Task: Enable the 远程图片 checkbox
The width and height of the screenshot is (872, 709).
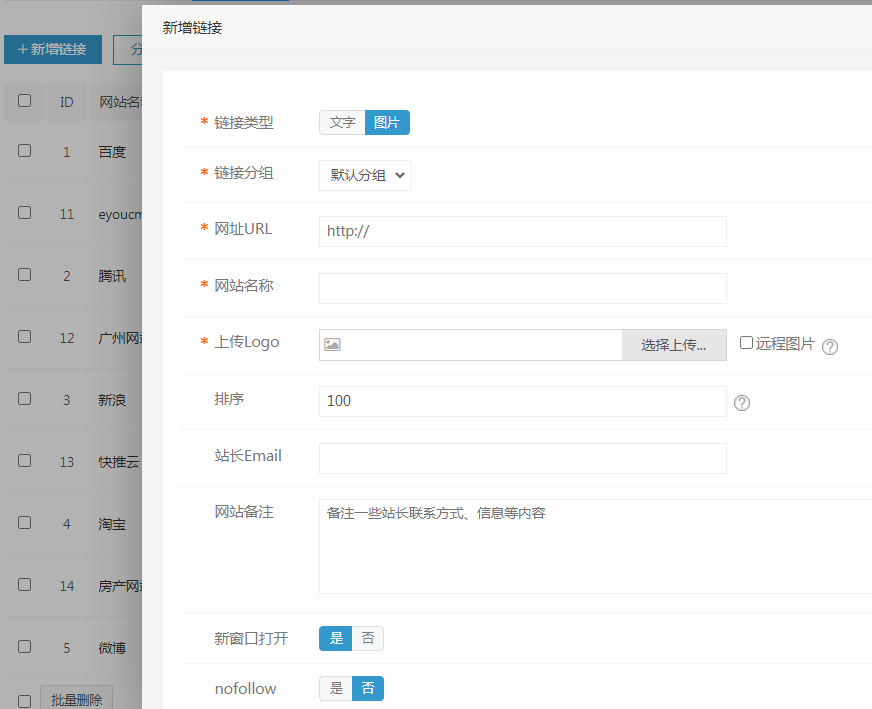Action: [746, 343]
